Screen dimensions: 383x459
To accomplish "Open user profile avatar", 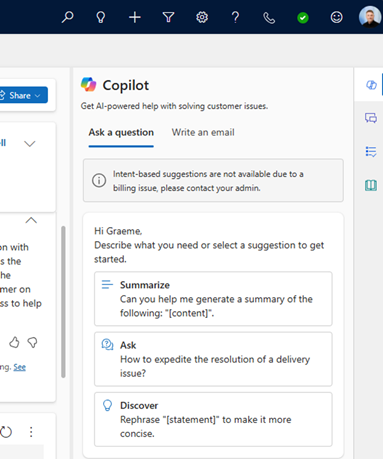I will point(370,17).
